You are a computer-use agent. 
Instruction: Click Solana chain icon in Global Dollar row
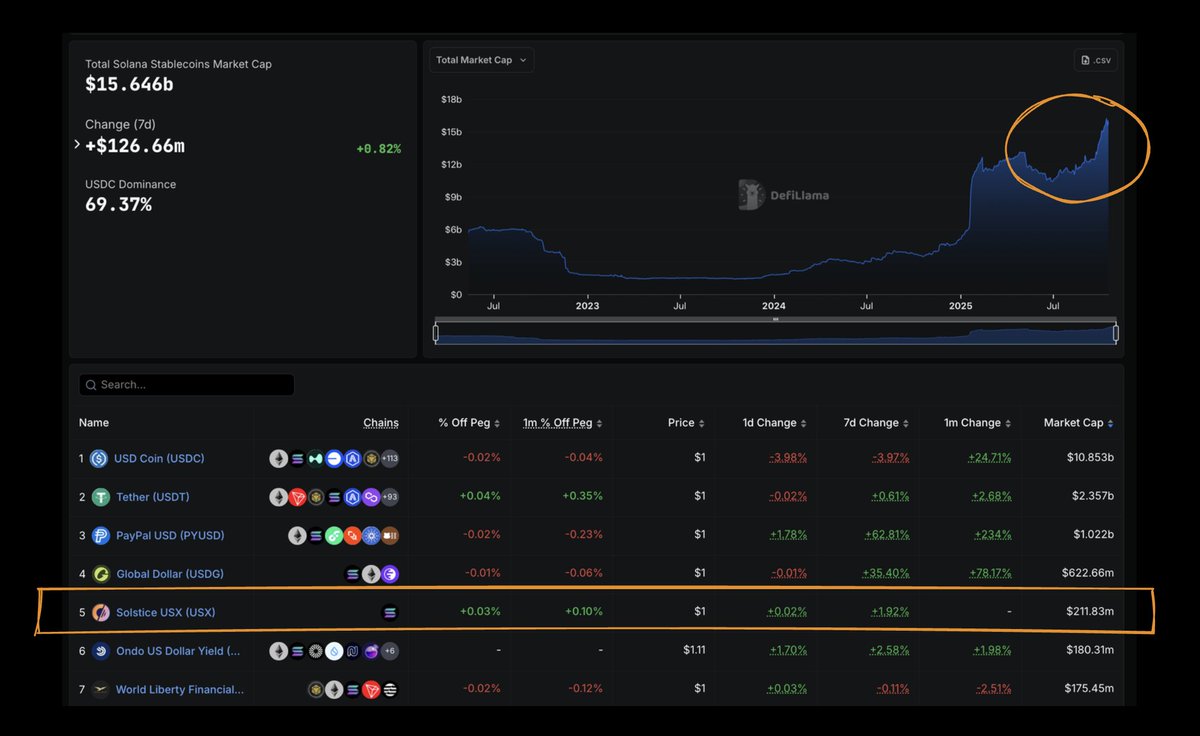click(353, 574)
